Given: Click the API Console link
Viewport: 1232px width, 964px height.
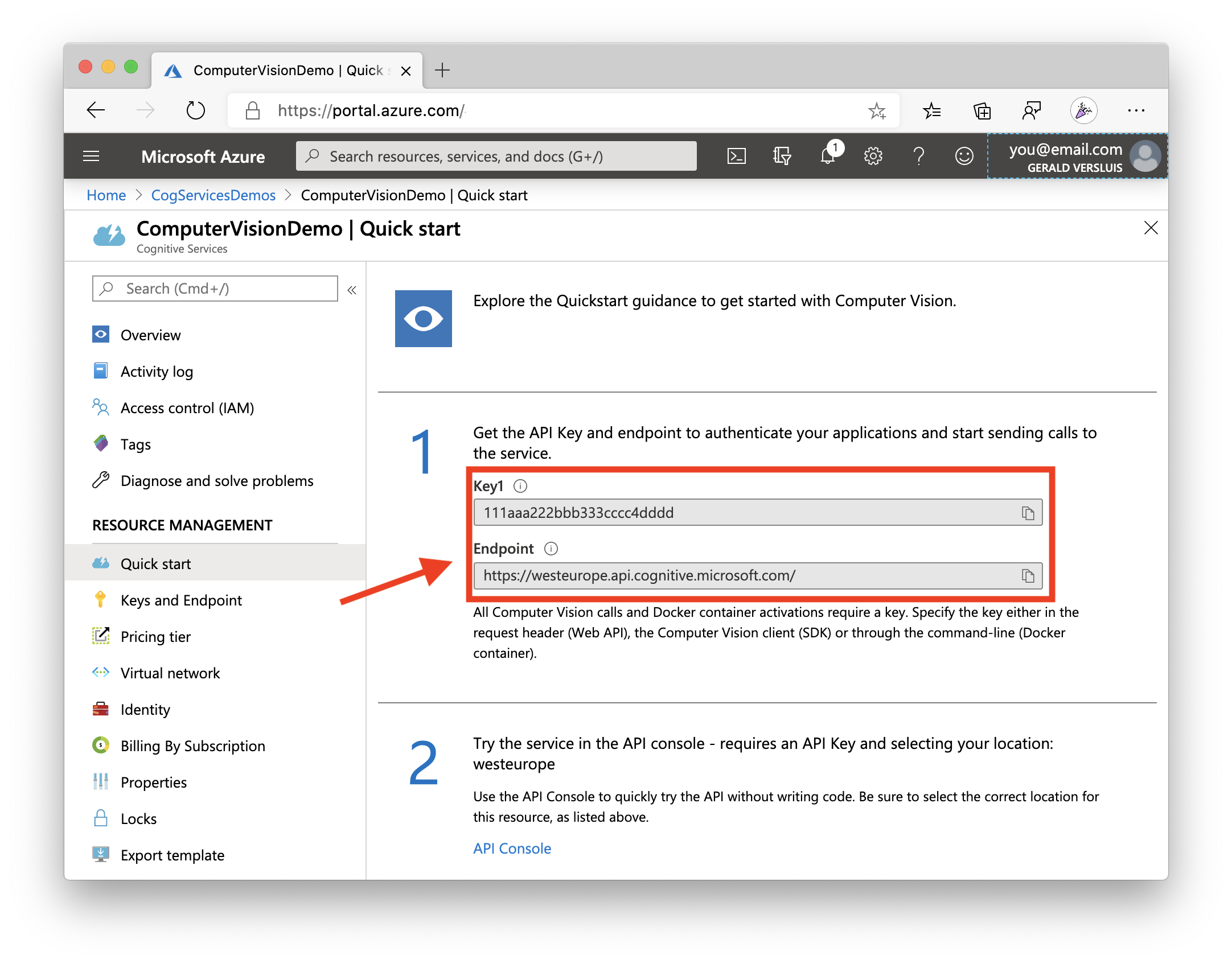Looking at the screenshot, I should pos(512,848).
